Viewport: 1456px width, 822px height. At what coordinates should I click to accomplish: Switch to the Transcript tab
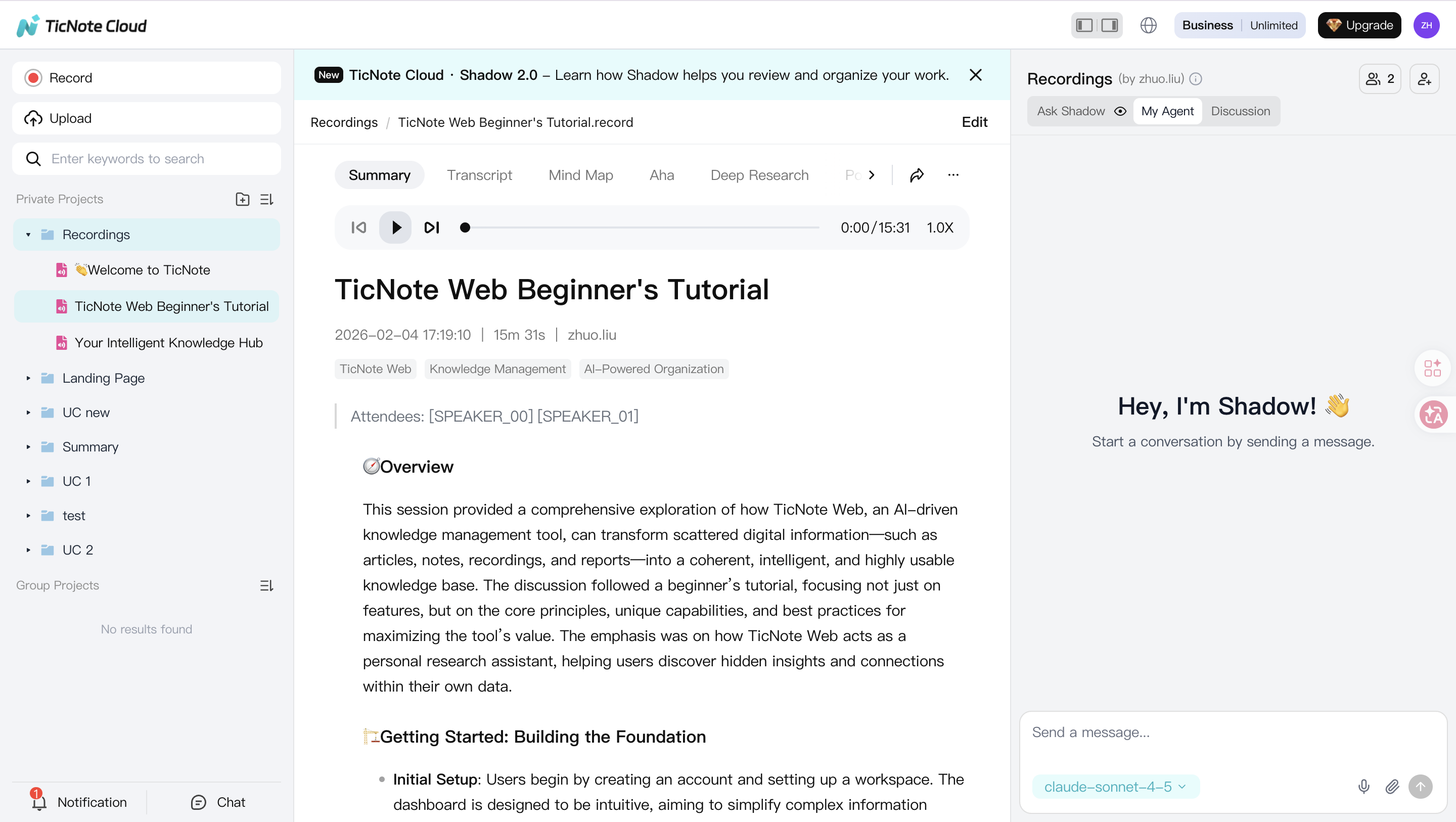[x=479, y=175]
